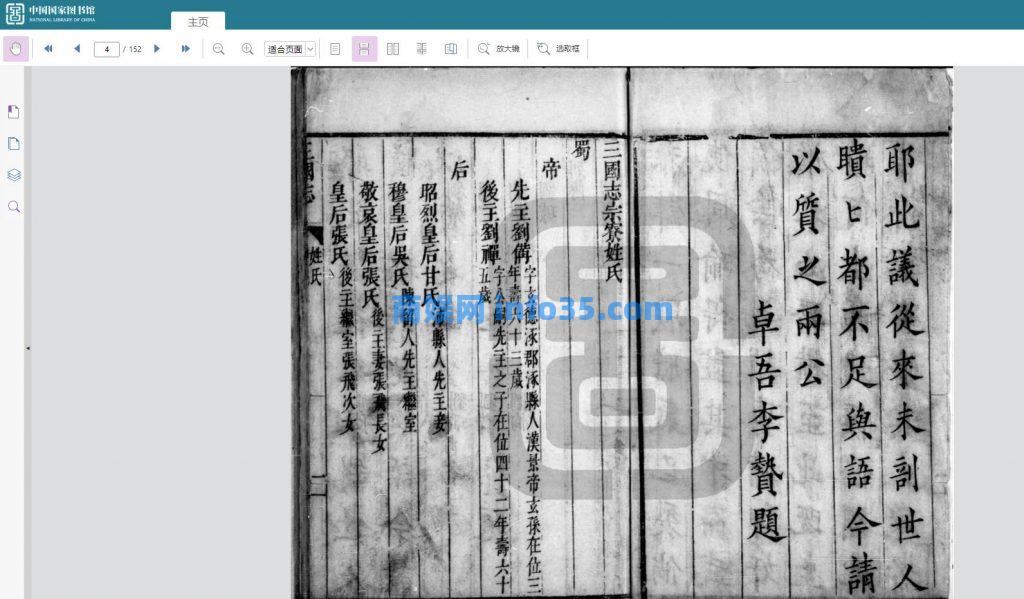Click the zoom in magnifier icon
1024x599 pixels.
(247, 48)
